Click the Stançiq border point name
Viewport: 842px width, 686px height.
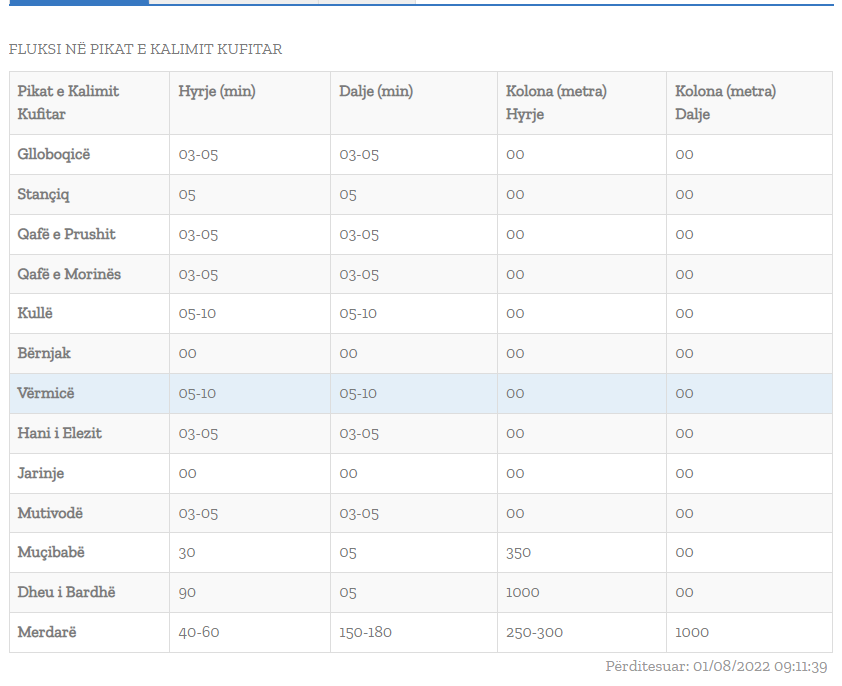tap(44, 194)
